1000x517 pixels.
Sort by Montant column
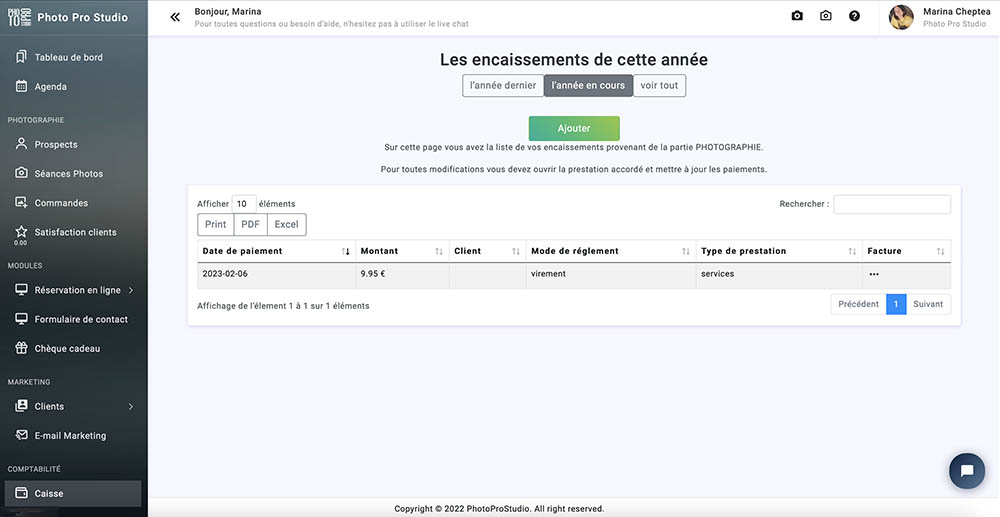coord(402,251)
